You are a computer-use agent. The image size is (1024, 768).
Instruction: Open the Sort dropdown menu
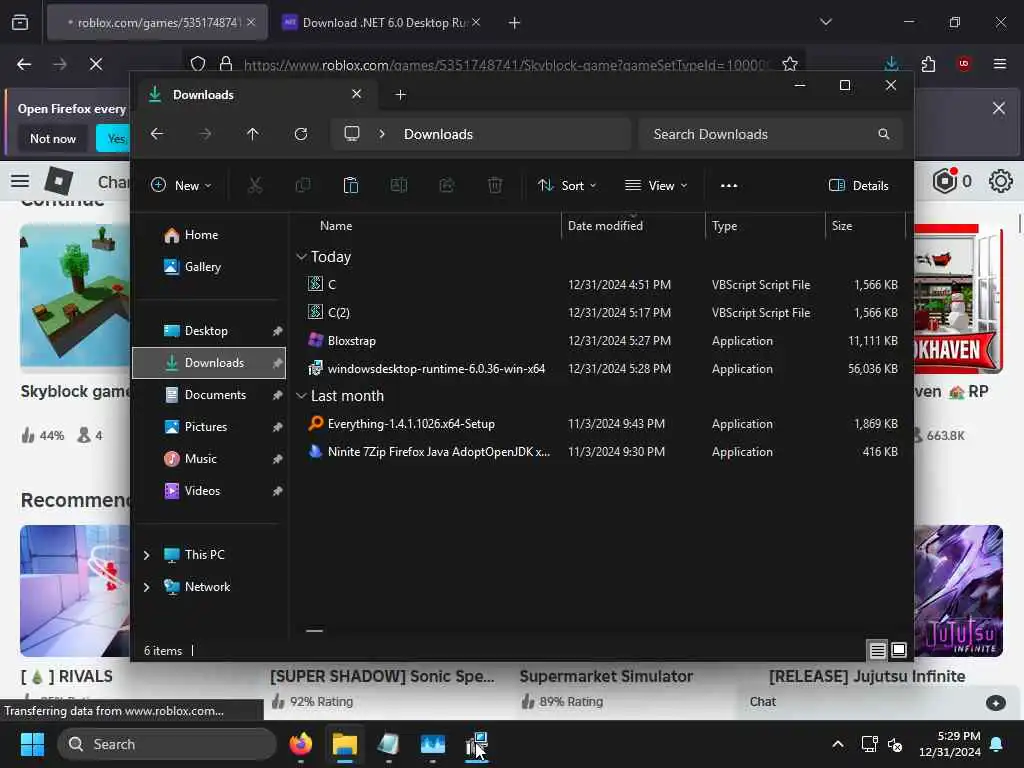pos(567,185)
